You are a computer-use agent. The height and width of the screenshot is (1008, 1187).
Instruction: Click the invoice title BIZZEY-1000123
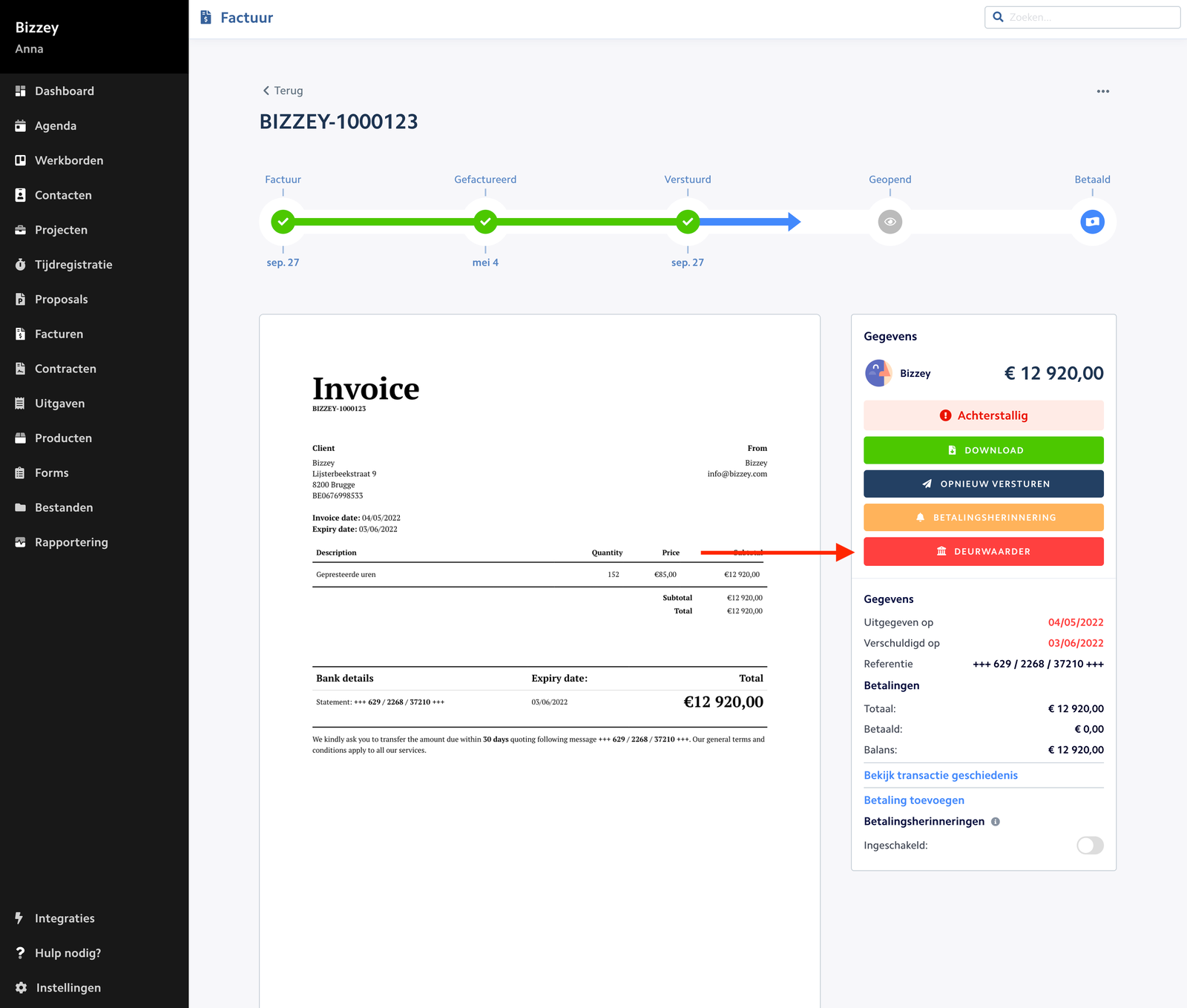(x=339, y=122)
